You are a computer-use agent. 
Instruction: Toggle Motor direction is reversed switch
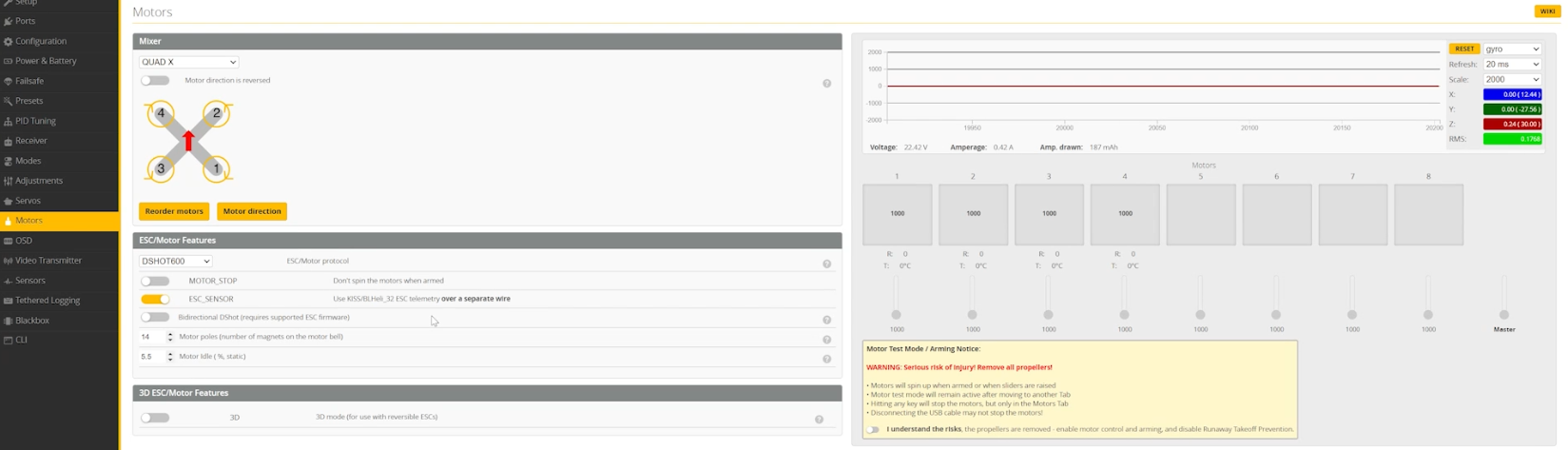(155, 81)
